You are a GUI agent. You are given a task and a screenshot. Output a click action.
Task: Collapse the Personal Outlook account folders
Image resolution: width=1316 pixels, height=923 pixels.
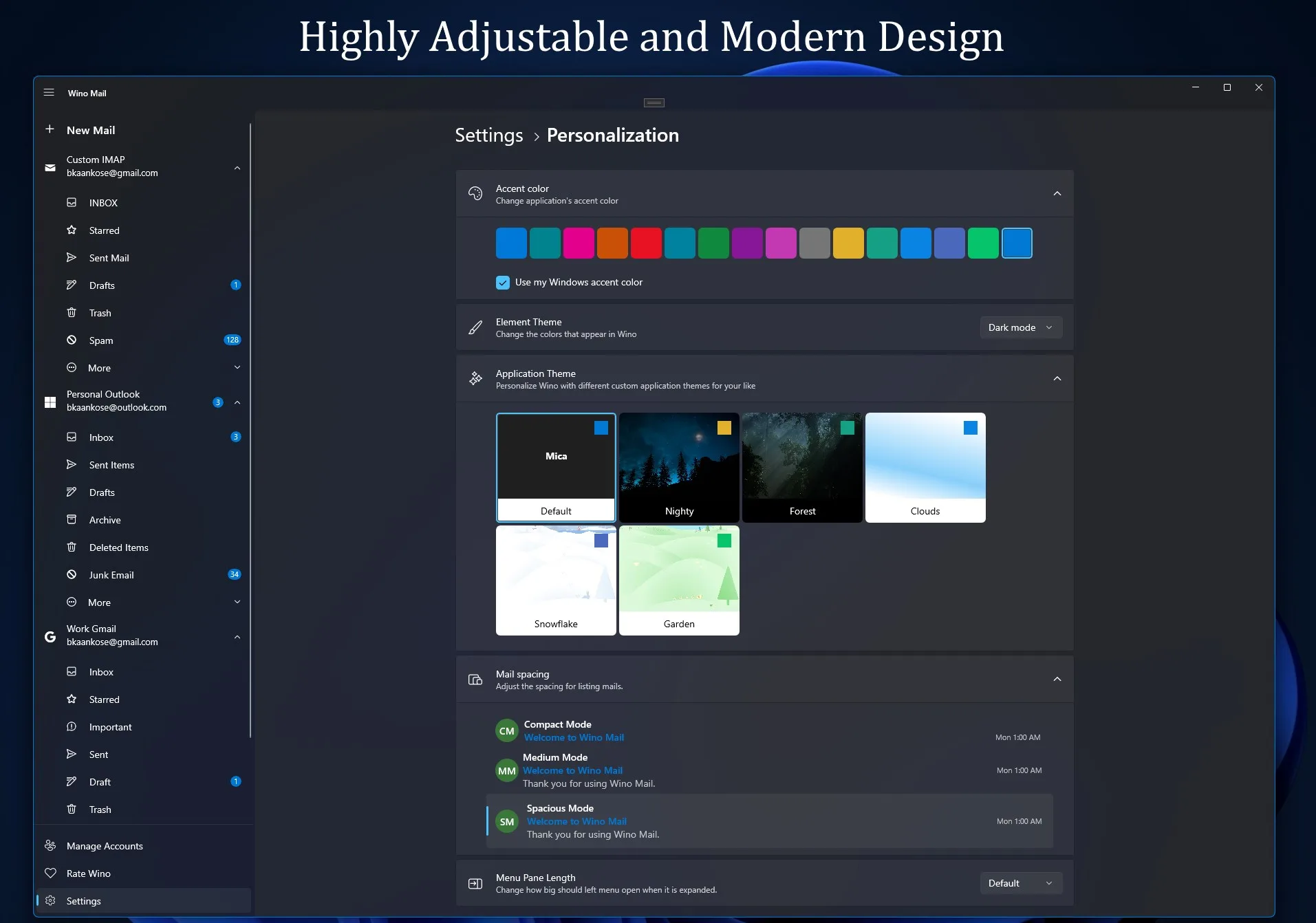tap(237, 402)
